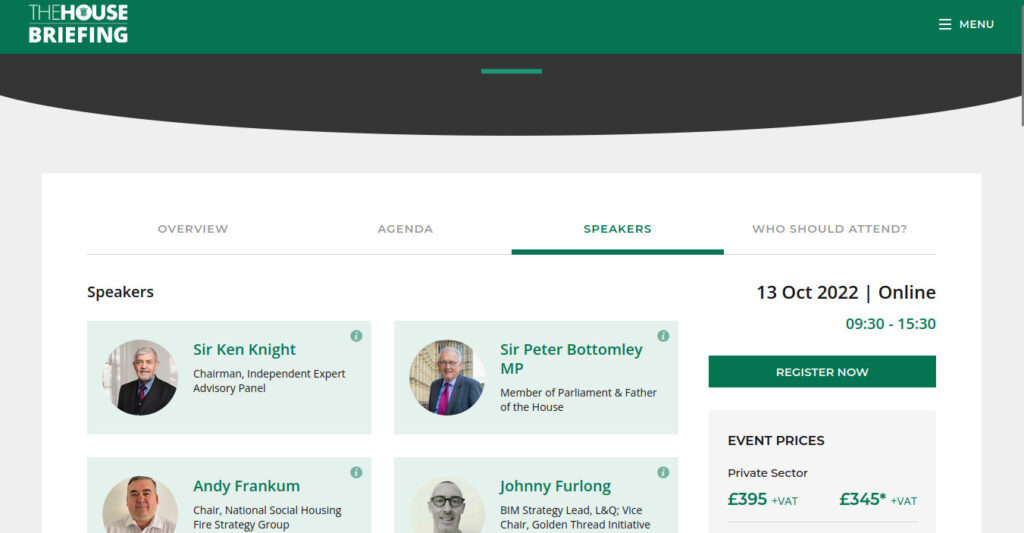Click the Register Now button
Image resolution: width=1024 pixels, height=533 pixels.
tap(822, 372)
